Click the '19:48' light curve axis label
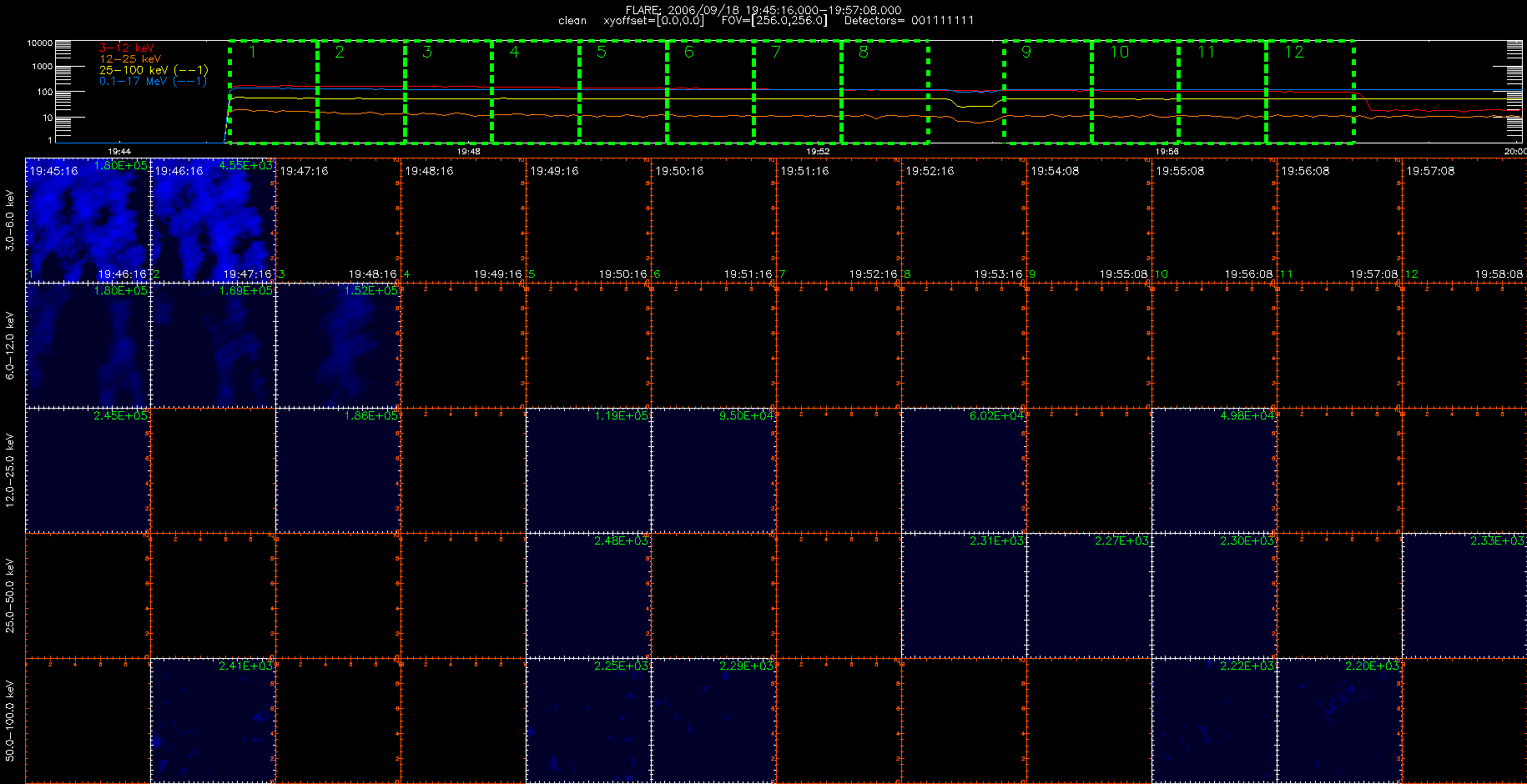This screenshot has height=784, width=1527. click(469, 151)
